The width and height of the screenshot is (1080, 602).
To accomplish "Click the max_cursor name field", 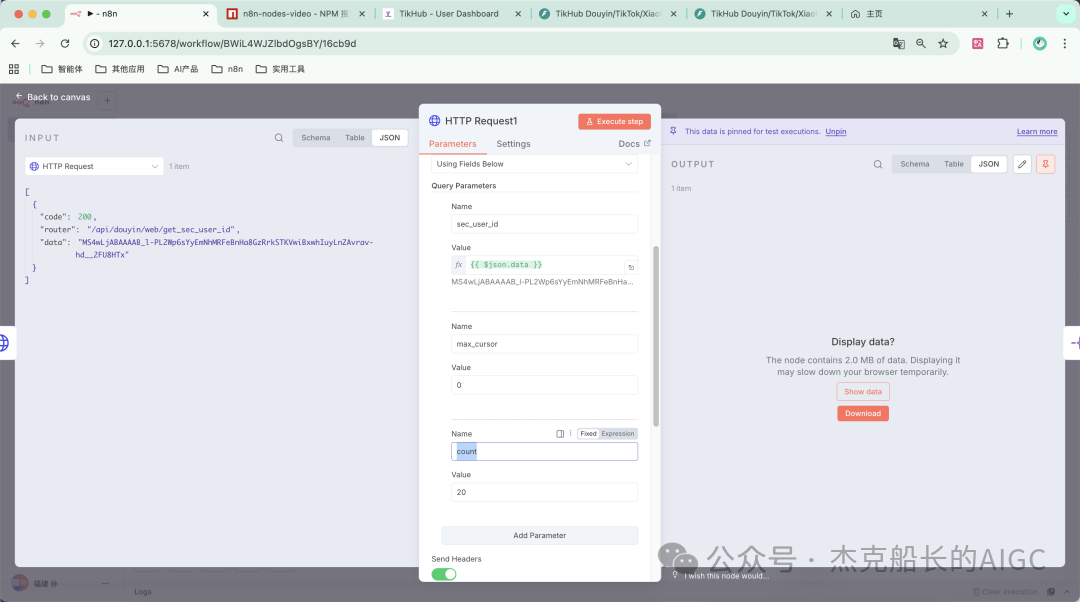I will 544,344.
